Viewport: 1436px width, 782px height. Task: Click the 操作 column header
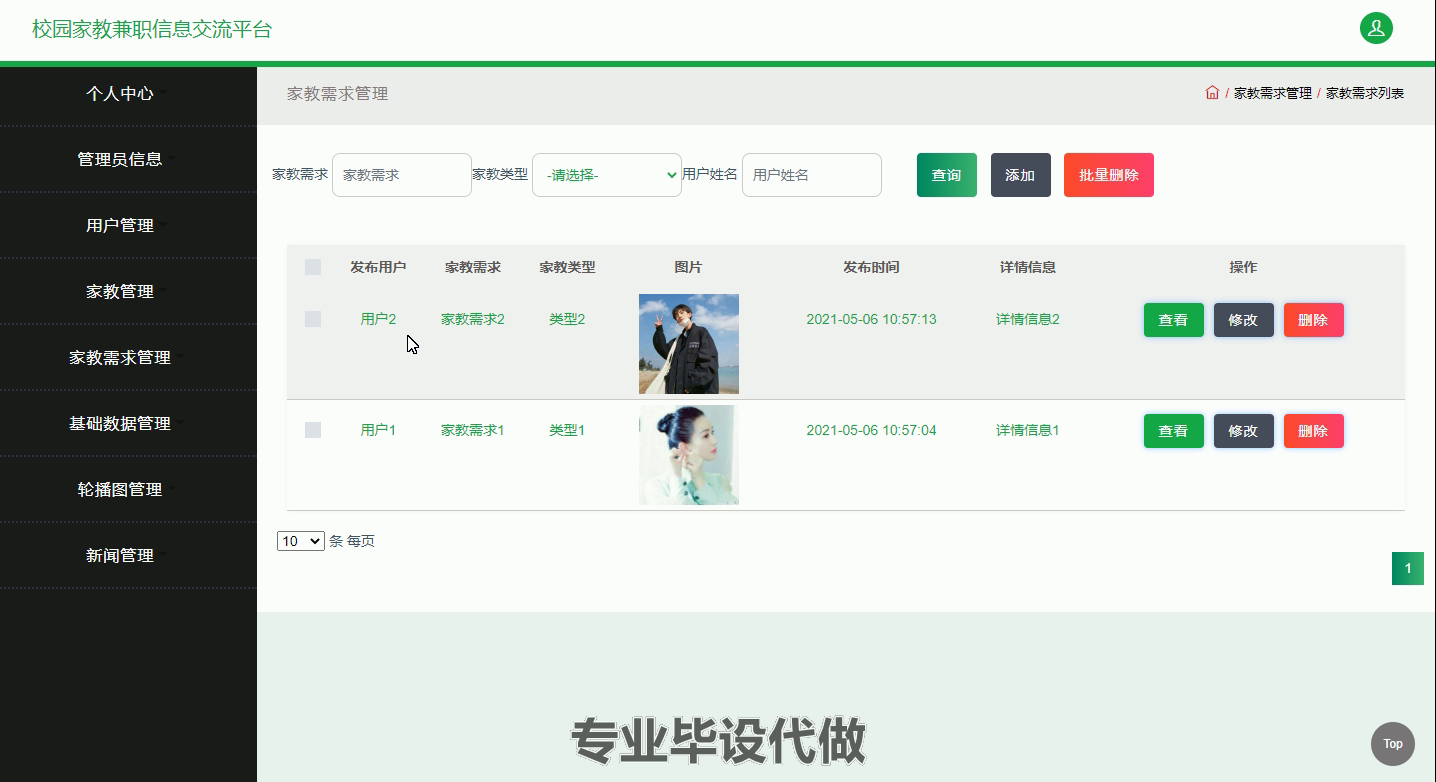click(x=1243, y=267)
